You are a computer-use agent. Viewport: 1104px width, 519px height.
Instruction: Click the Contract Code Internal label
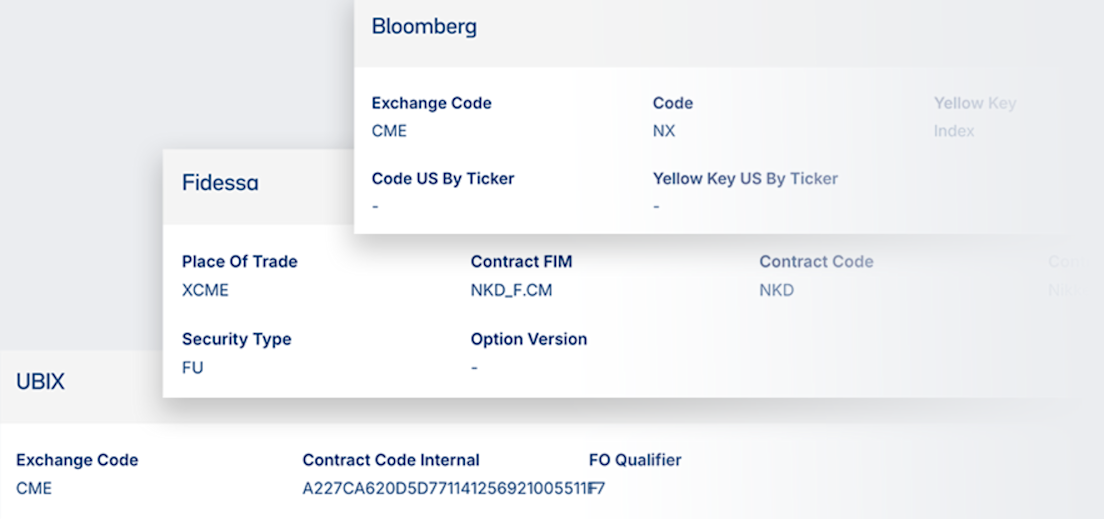coord(391,460)
